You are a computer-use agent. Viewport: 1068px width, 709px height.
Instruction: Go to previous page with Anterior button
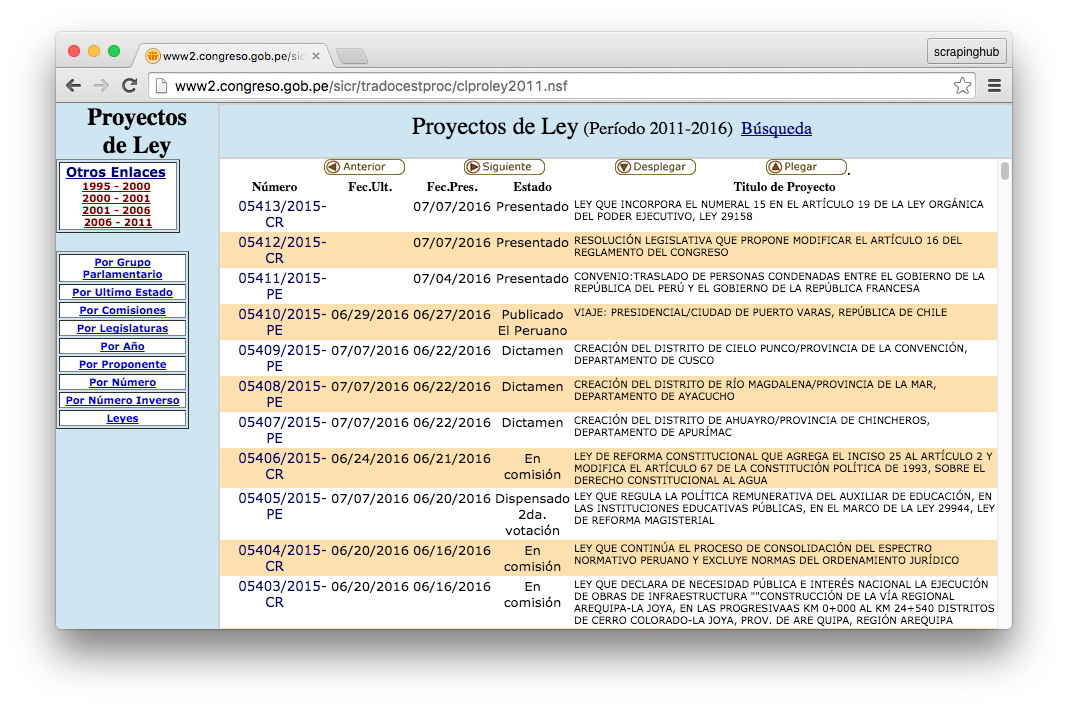coord(364,167)
